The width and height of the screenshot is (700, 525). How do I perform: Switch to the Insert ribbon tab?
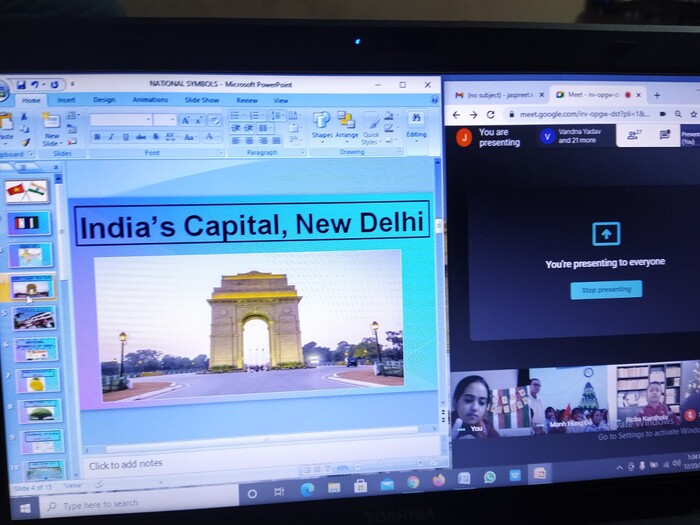coord(66,100)
